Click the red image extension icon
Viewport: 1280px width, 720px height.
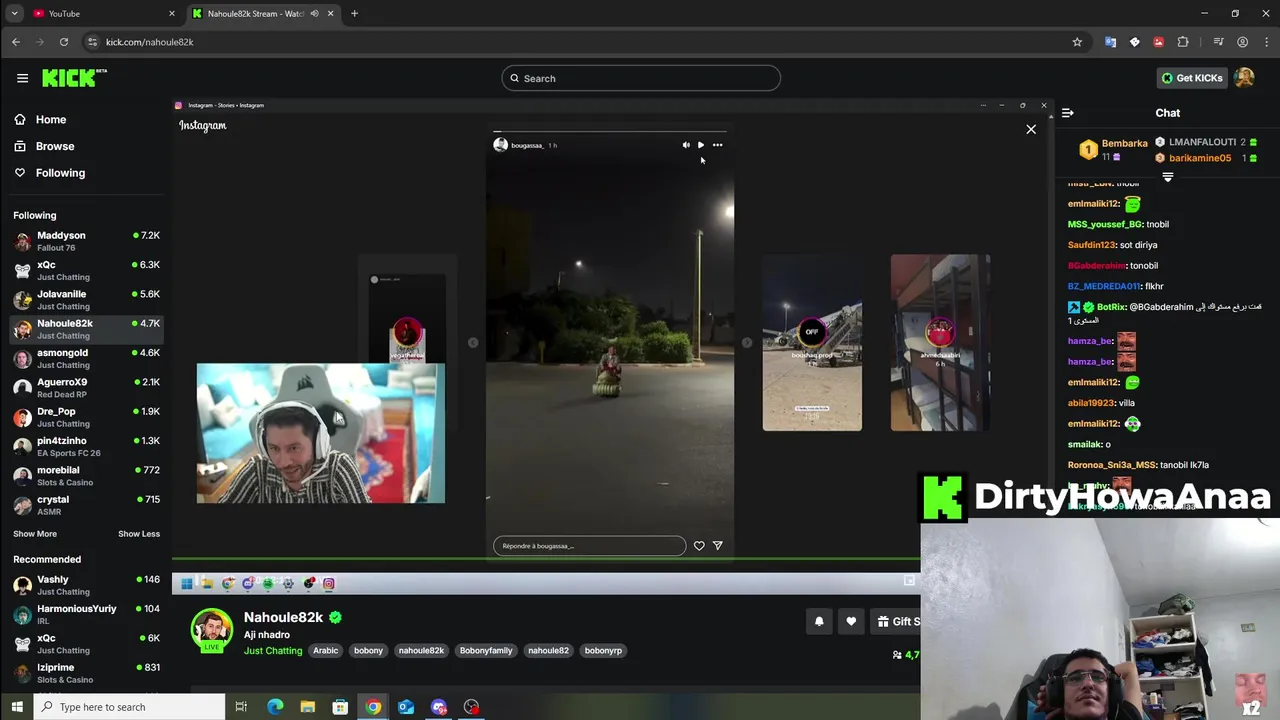[x=1158, y=42]
